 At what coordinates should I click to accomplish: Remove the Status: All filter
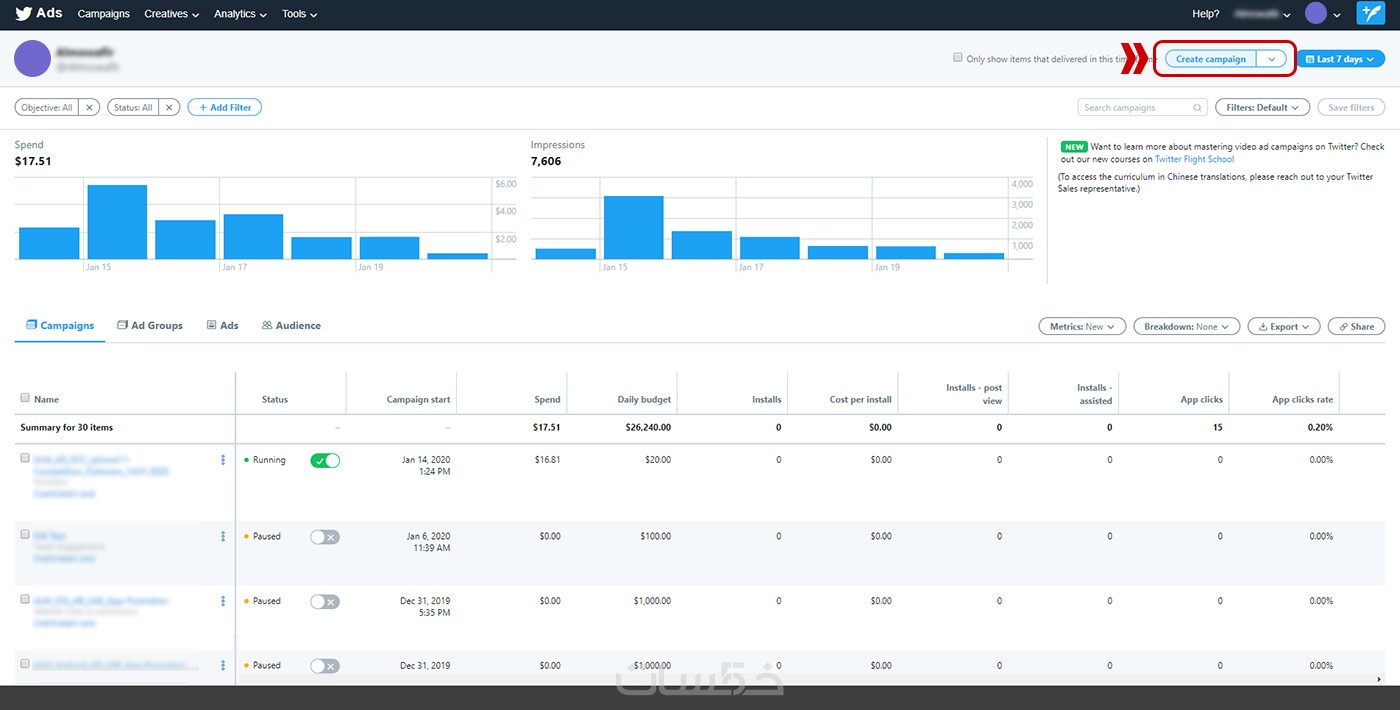point(169,107)
